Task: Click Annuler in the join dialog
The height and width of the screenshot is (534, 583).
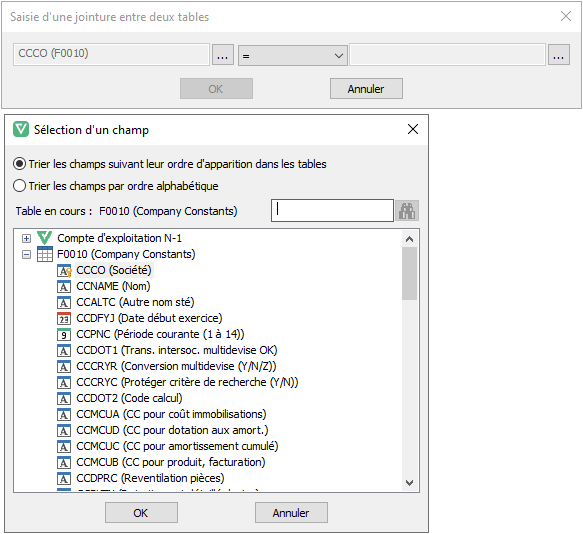Action: pos(366,89)
